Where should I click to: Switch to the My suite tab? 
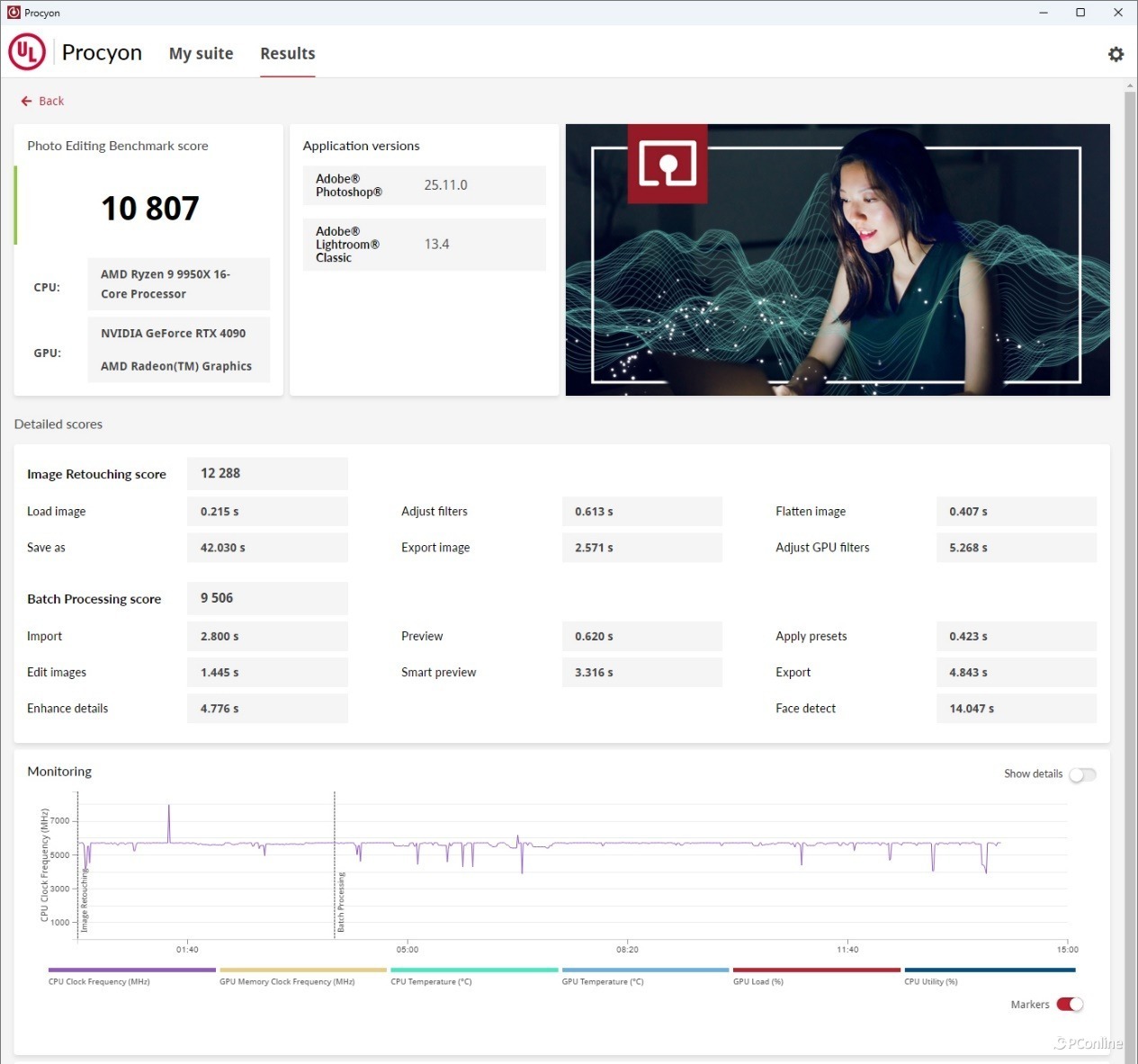[x=201, y=54]
